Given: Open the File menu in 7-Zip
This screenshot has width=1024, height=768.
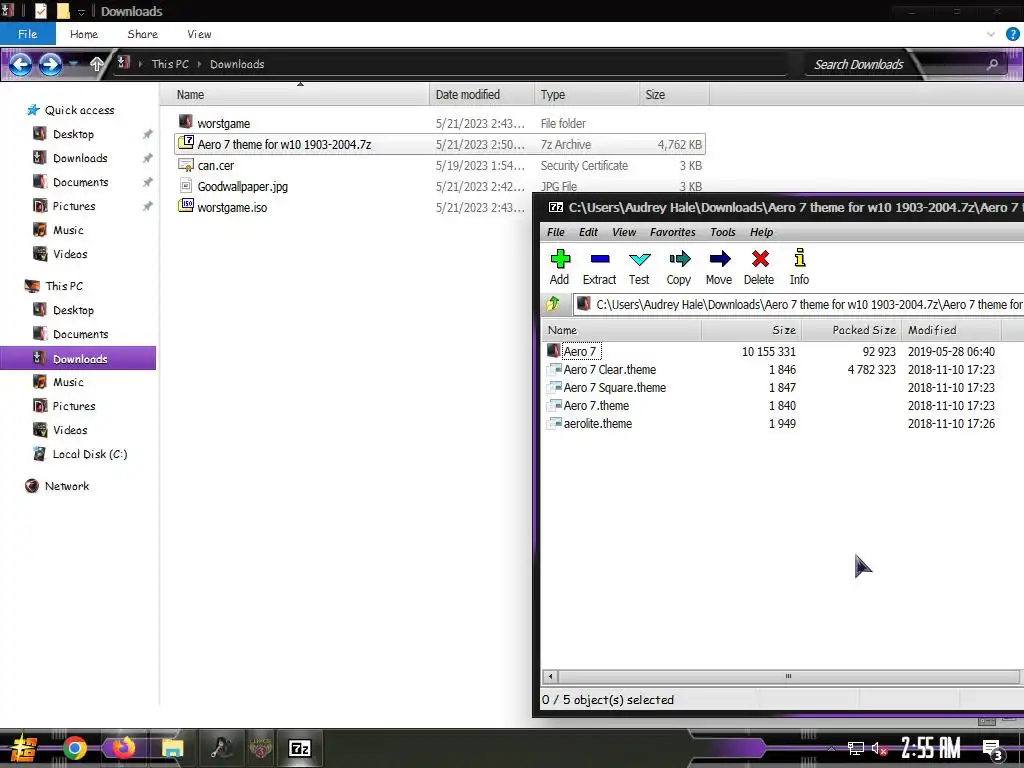Looking at the screenshot, I should click(x=556, y=232).
